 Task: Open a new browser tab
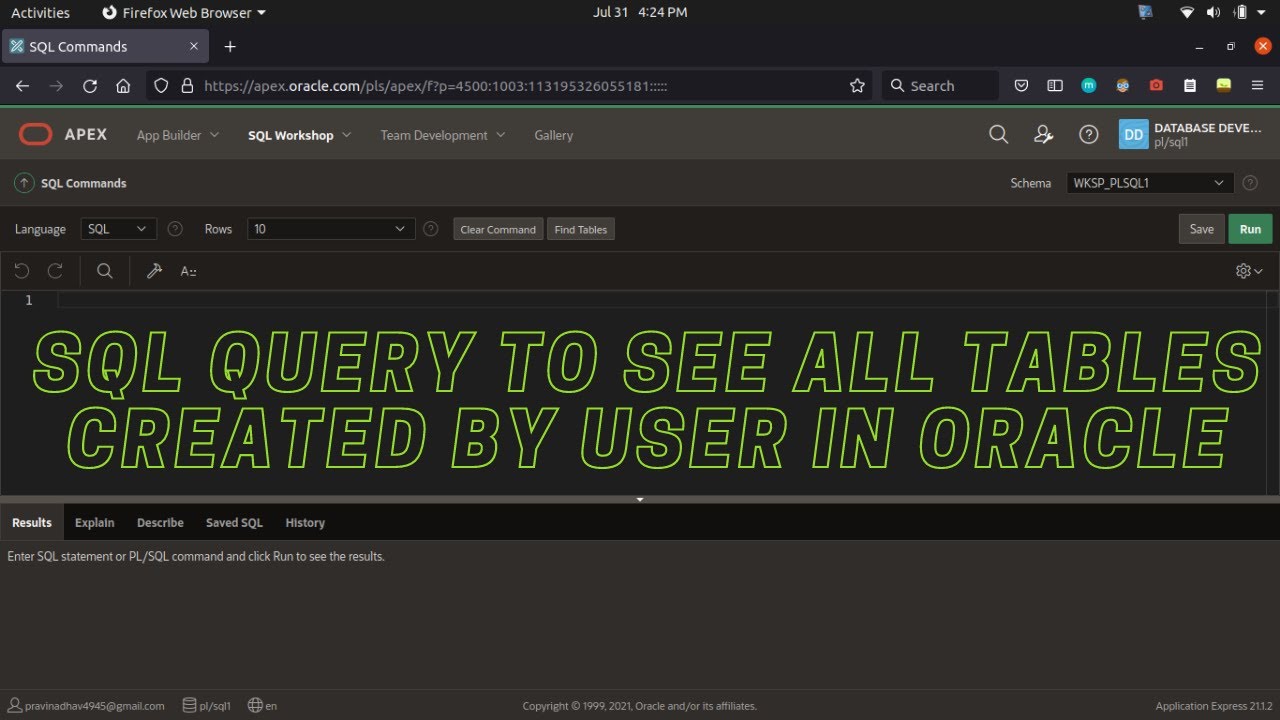point(230,46)
